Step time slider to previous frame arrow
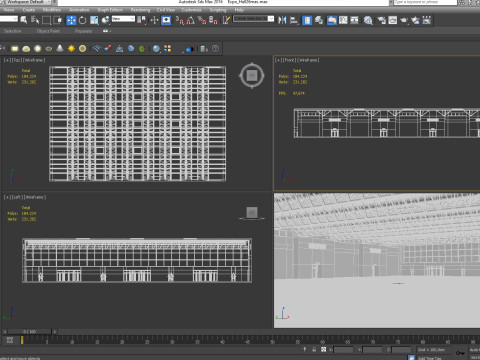 point(5,332)
